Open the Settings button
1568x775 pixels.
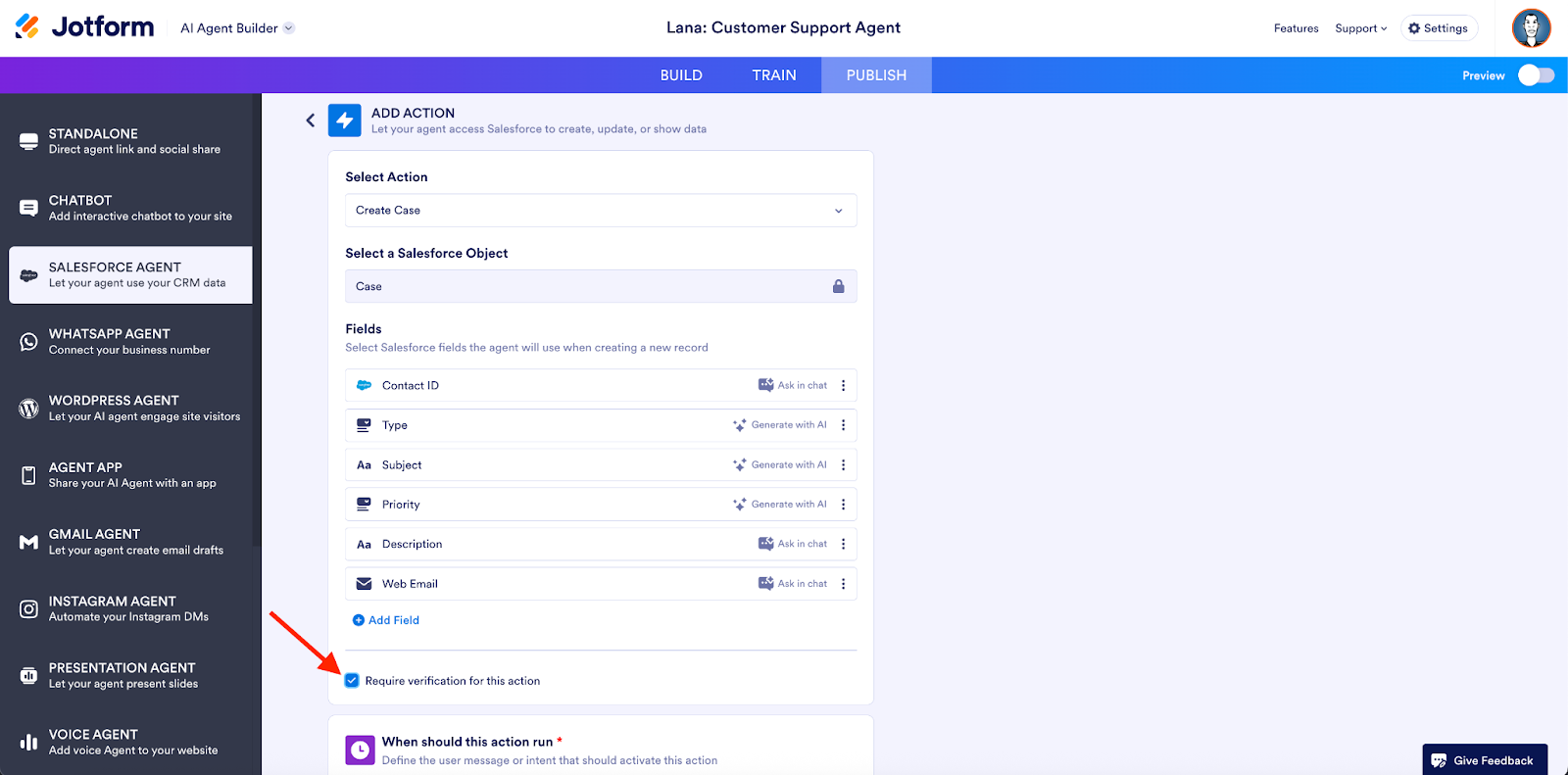pyautogui.click(x=1438, y=28)
